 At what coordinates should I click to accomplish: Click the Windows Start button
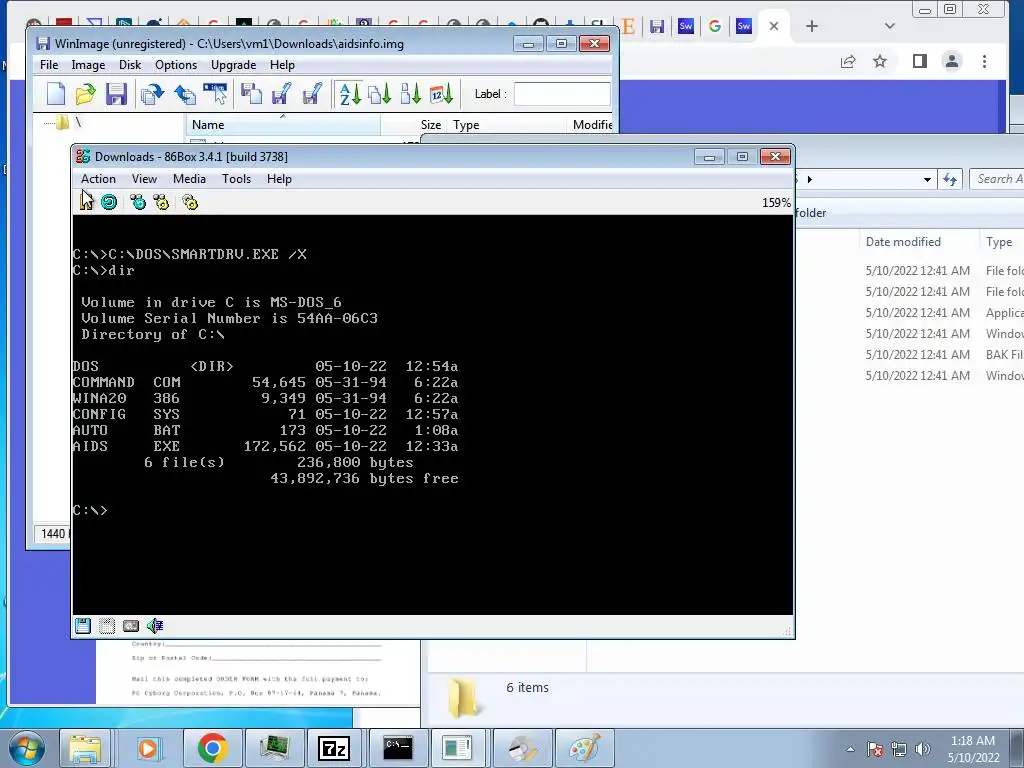(26, 748)
